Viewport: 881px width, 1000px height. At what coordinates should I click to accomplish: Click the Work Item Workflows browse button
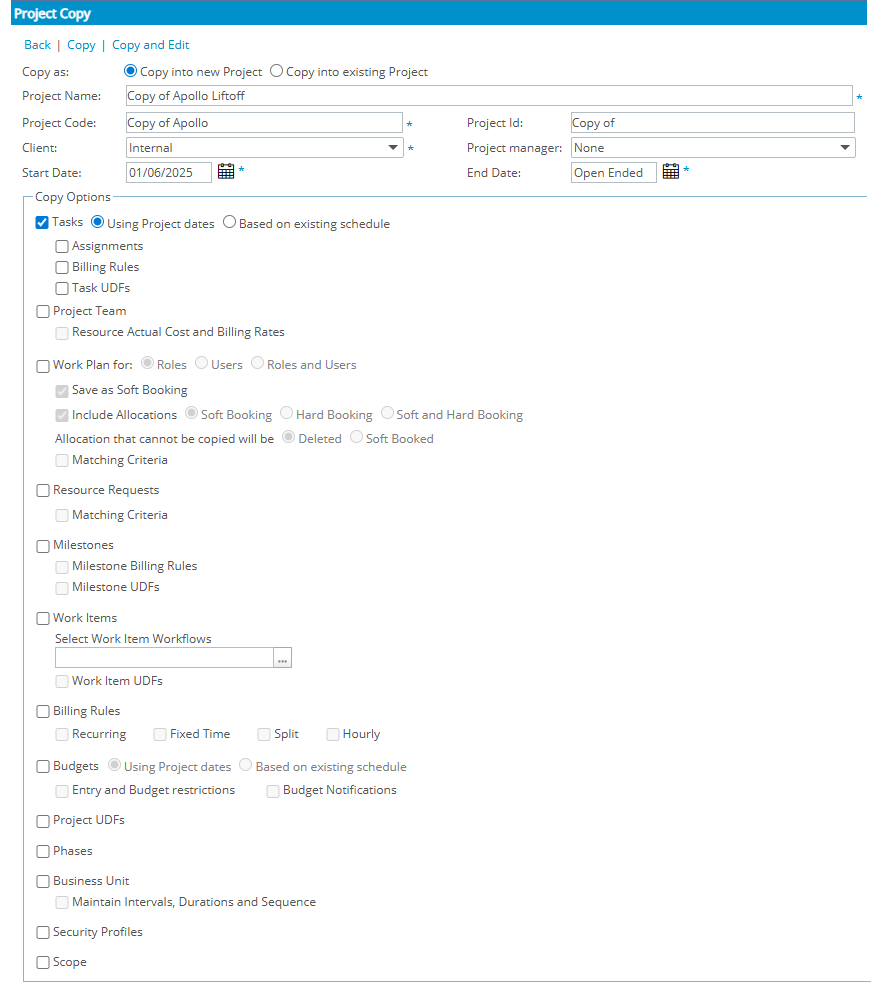283,658
